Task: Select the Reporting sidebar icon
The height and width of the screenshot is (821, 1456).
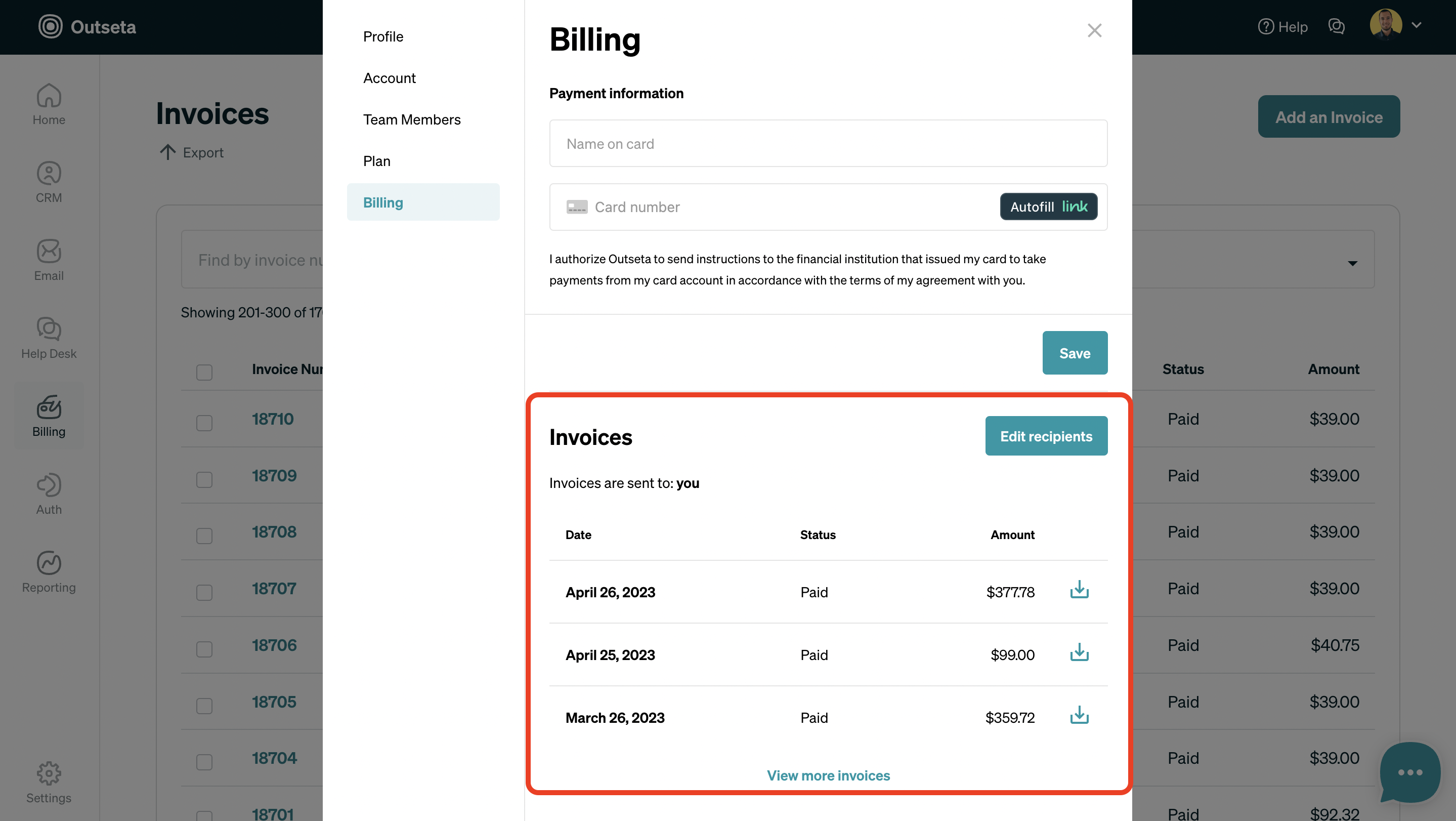Action: (x=49, y=571)
